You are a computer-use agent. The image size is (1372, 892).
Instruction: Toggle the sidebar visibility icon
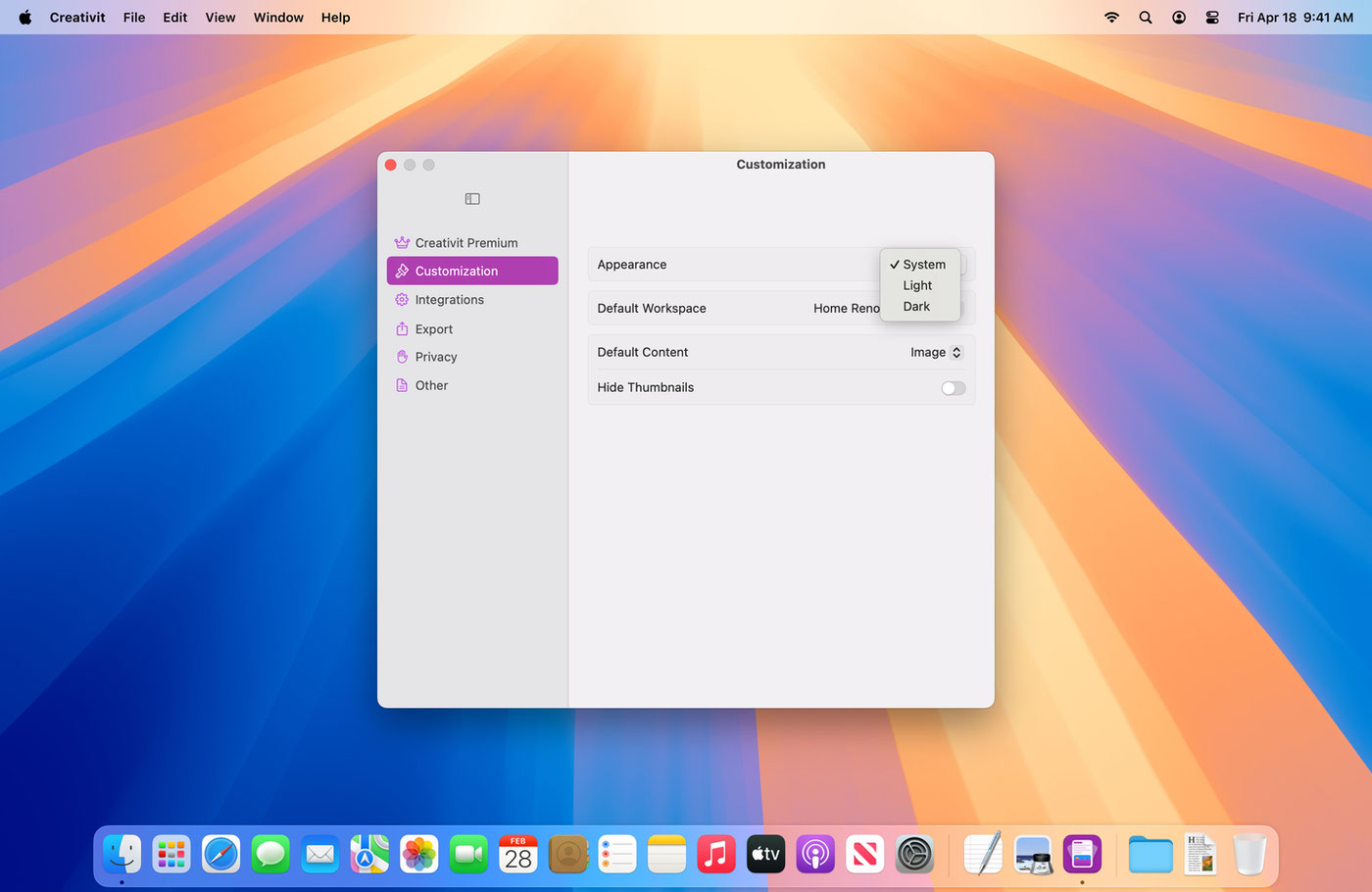(x=472, y=199)
